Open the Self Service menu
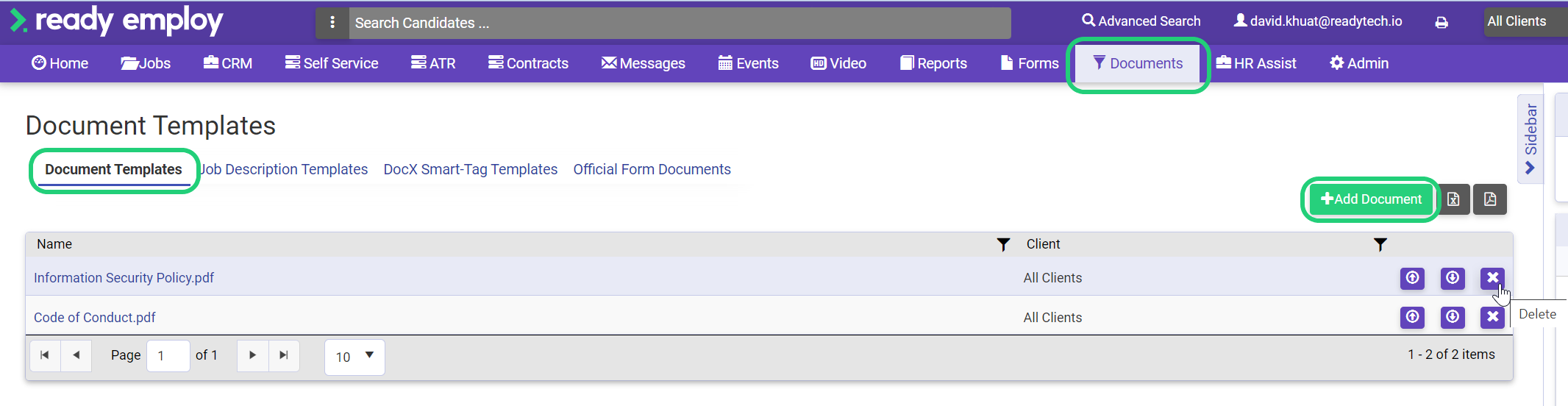This screenshot has width=1568, height=406. tap(332, 63)
